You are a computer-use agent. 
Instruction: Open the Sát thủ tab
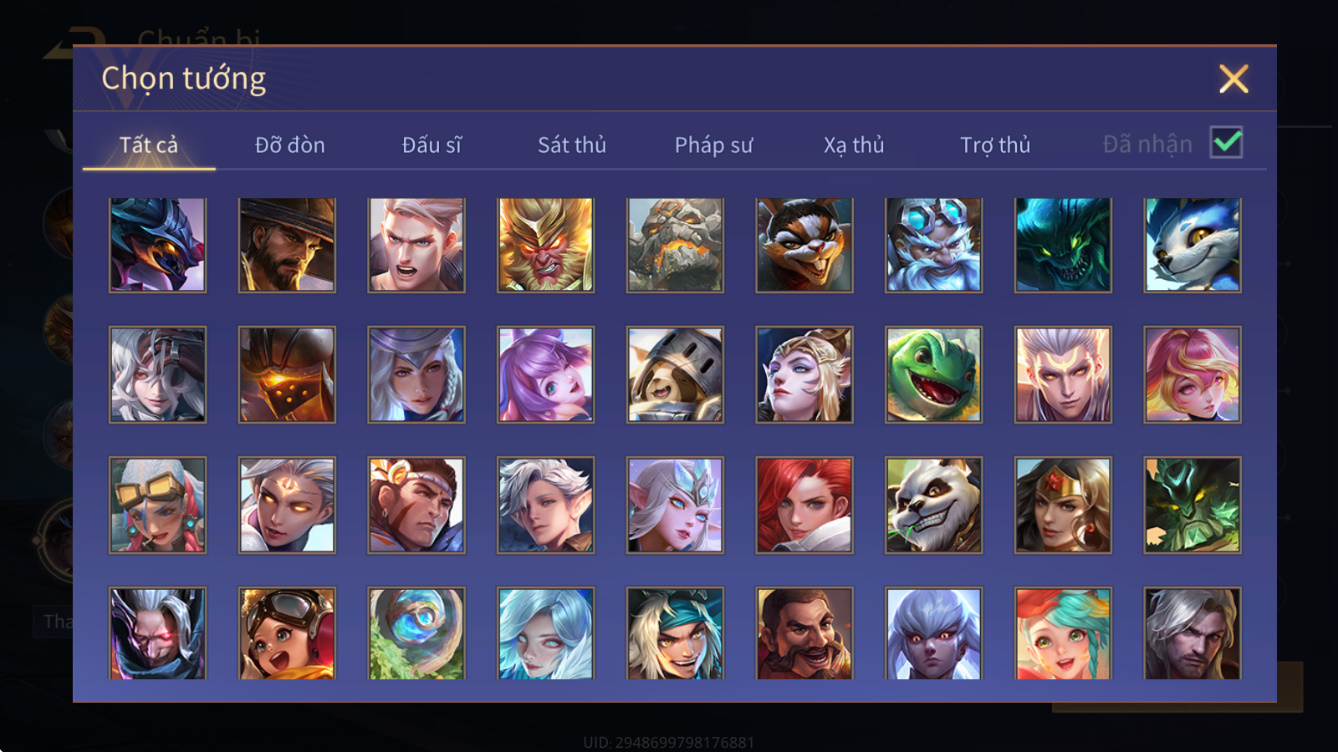(x=572, y=145)
